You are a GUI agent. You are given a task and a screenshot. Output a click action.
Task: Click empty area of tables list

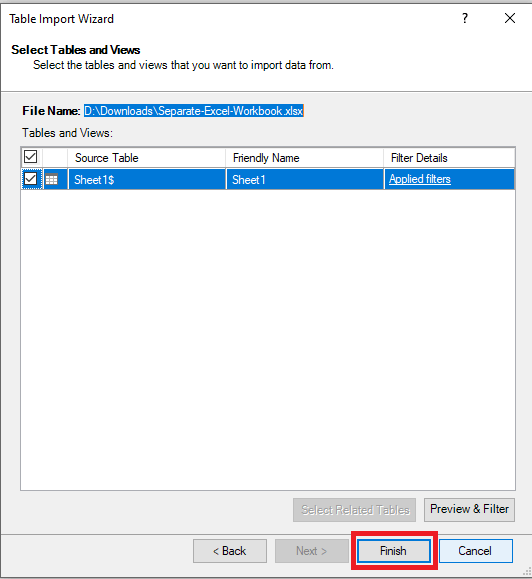tap(268, 340)
